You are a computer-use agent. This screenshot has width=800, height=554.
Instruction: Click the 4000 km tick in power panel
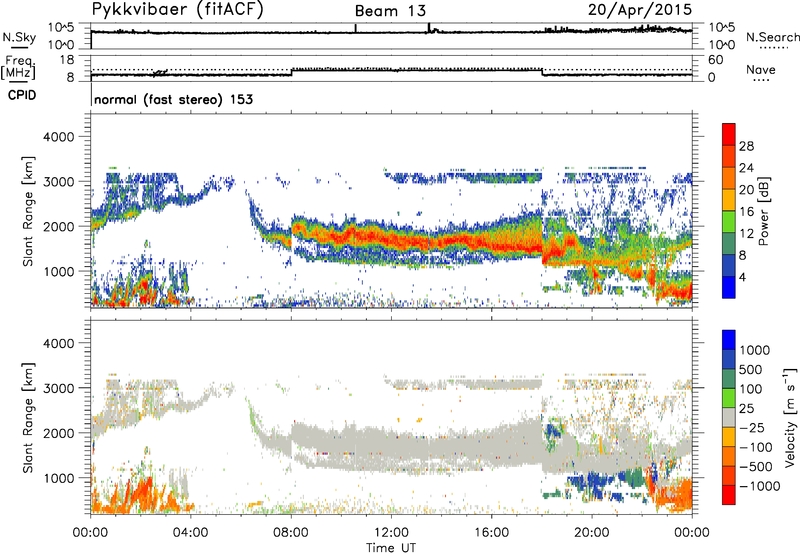(x=58, y=137)
